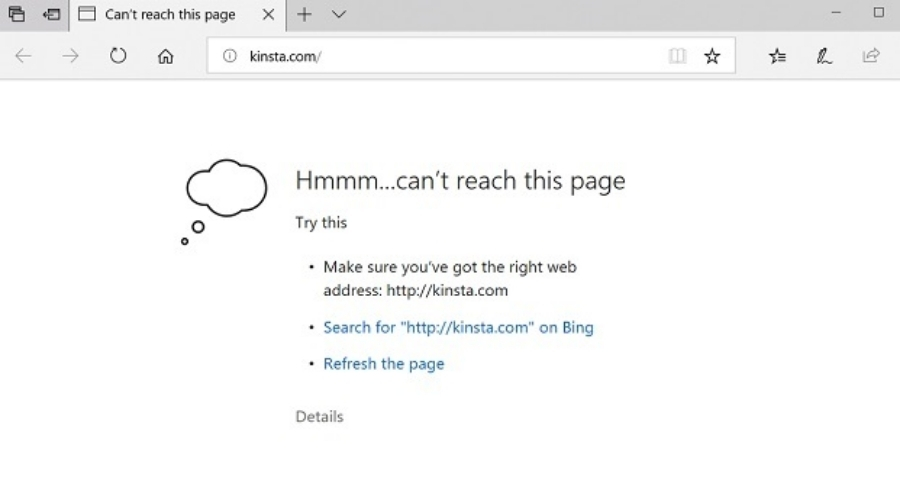Set these tabs aside

point(50,14)
